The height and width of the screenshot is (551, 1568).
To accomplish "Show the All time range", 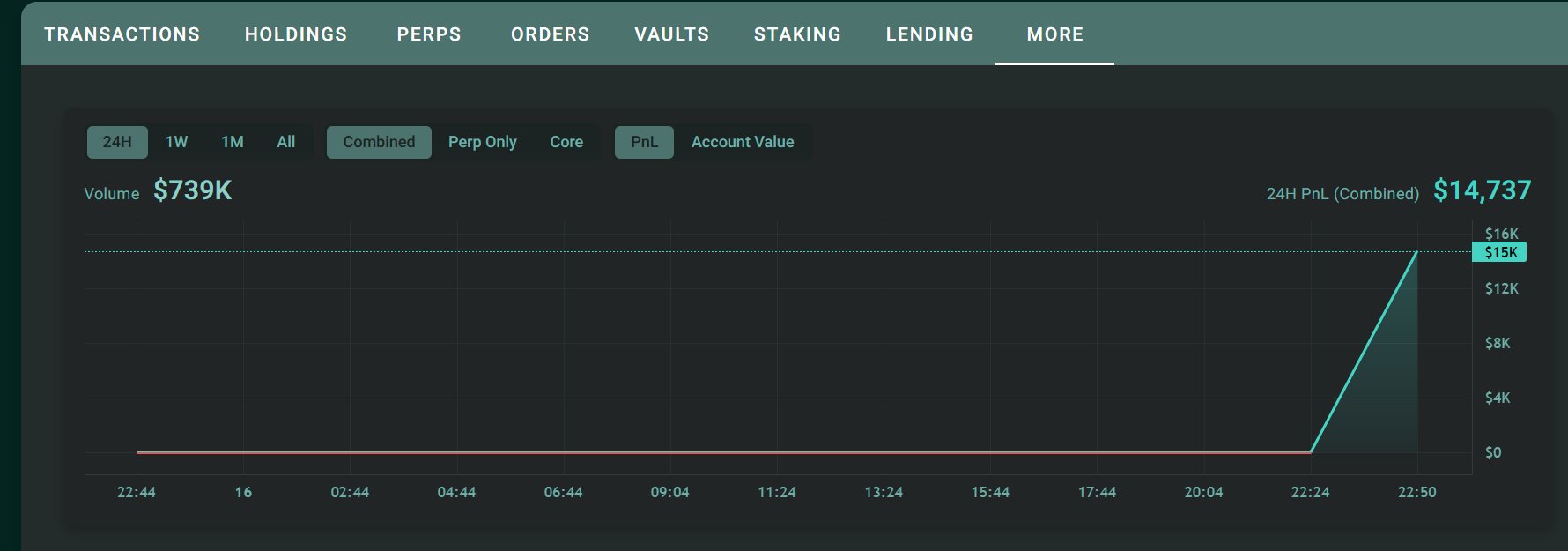I will pyautogui.click(x=286, y=142).
